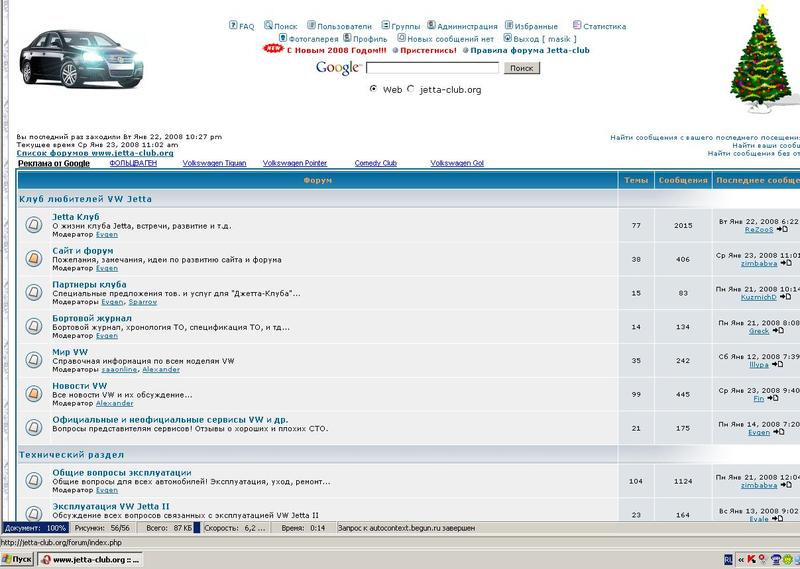Open moderator saaonline profile
800x569 pixels.
point(119,369)
